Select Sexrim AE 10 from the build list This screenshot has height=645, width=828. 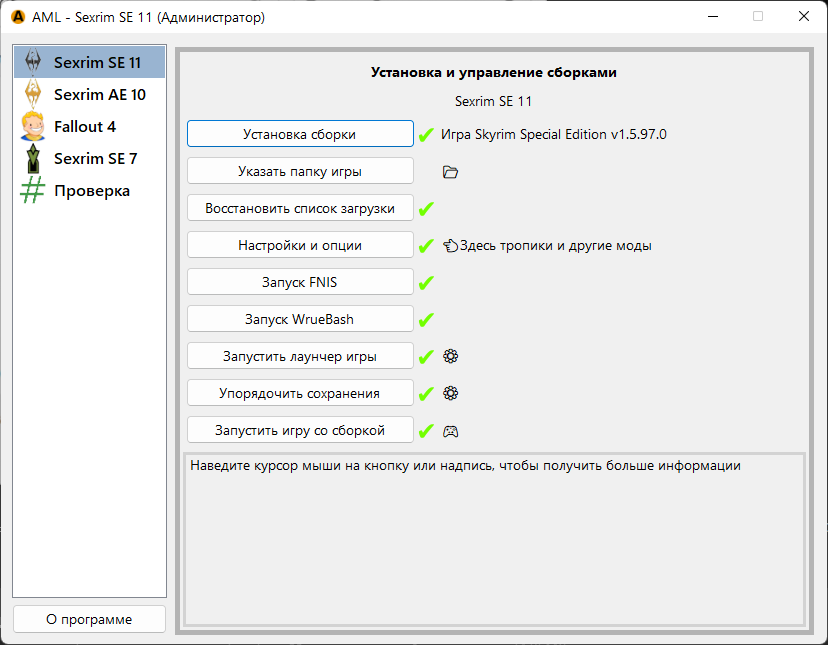coord(99,95)
